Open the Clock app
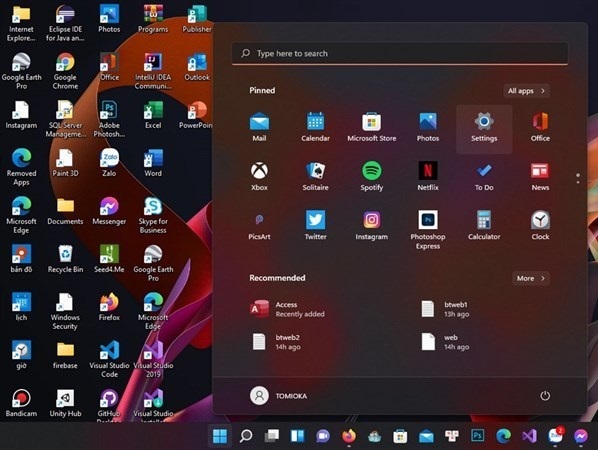598x450 pixels. 540,226
